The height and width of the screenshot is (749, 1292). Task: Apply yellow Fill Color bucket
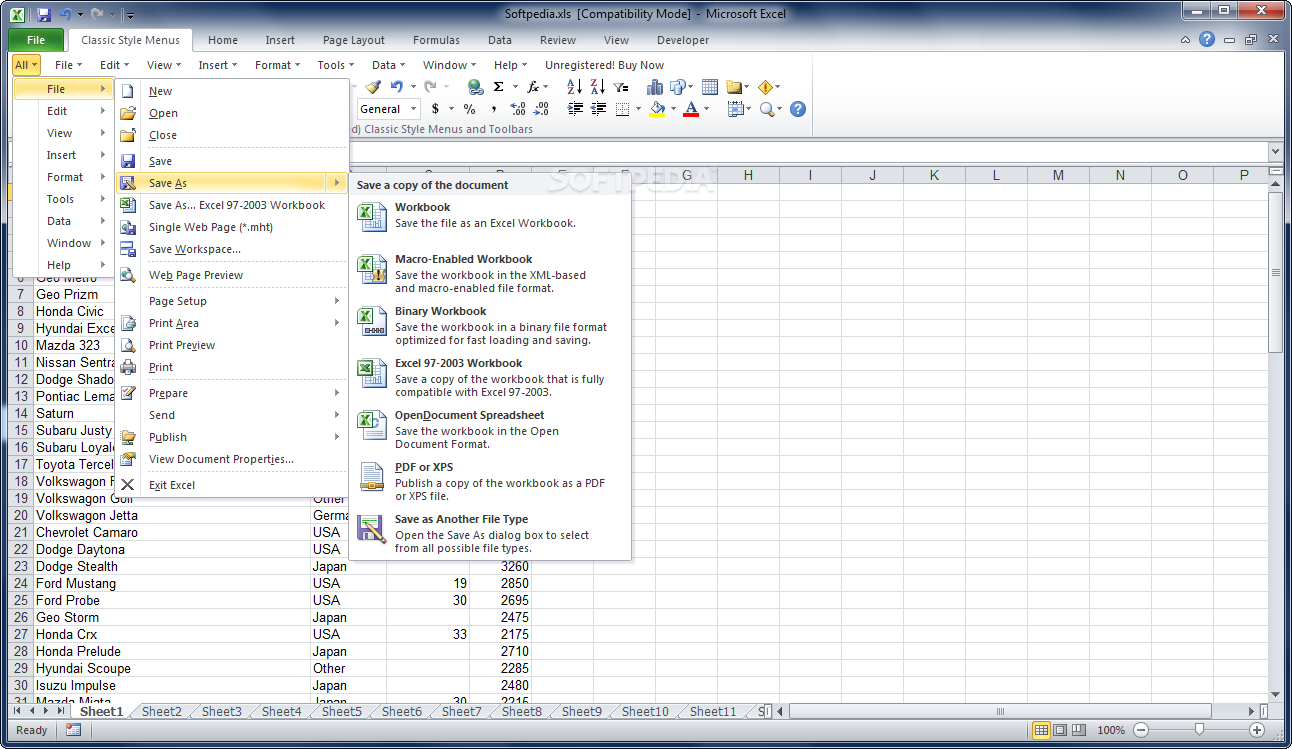click(x=657, y=109)
